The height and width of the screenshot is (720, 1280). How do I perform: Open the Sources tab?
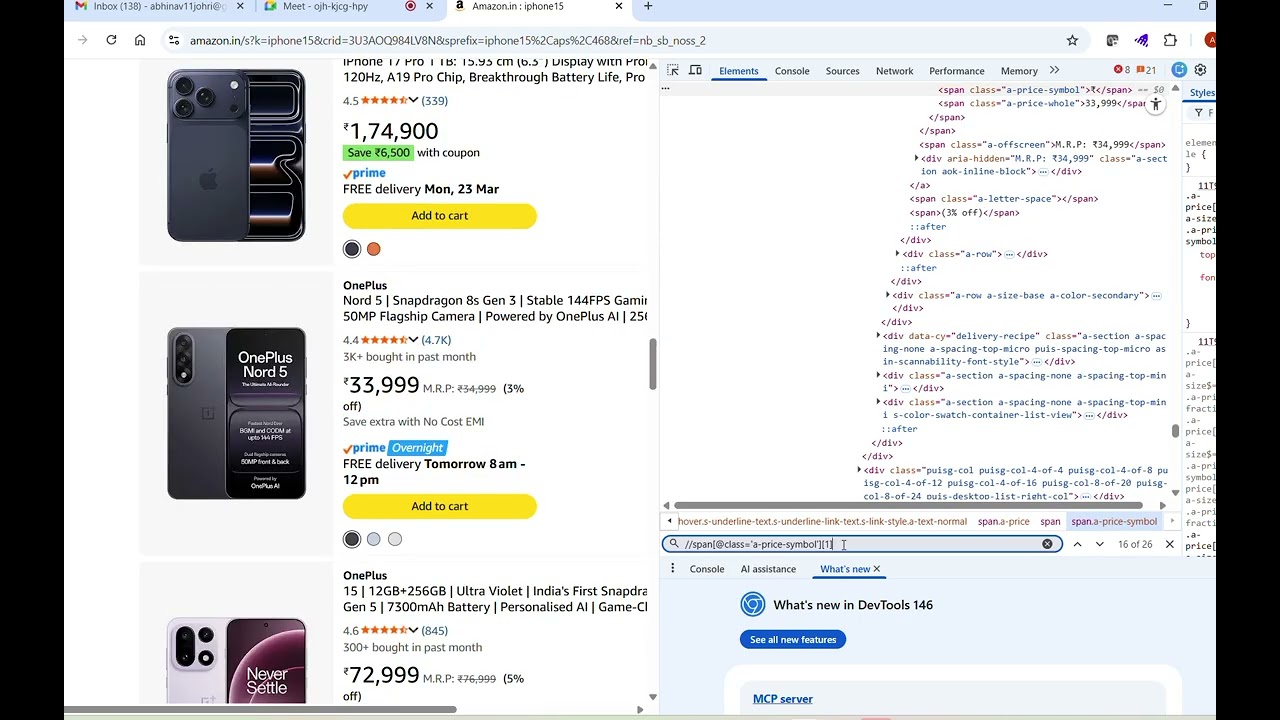coord(842,71)
